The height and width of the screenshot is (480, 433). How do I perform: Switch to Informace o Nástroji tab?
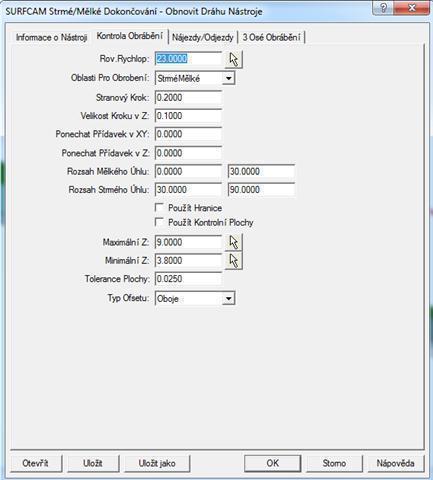tap(51, 37)
